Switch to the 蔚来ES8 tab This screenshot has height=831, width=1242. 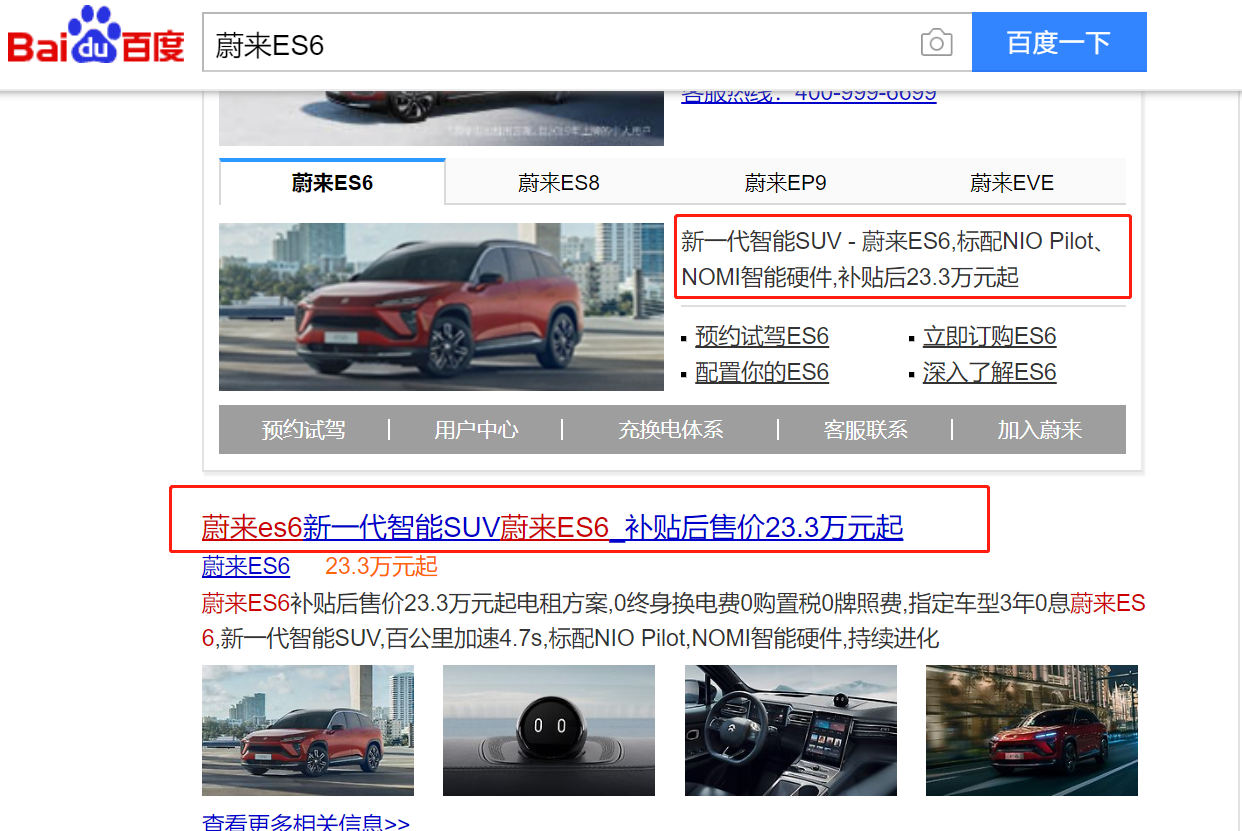coord(558,183)
